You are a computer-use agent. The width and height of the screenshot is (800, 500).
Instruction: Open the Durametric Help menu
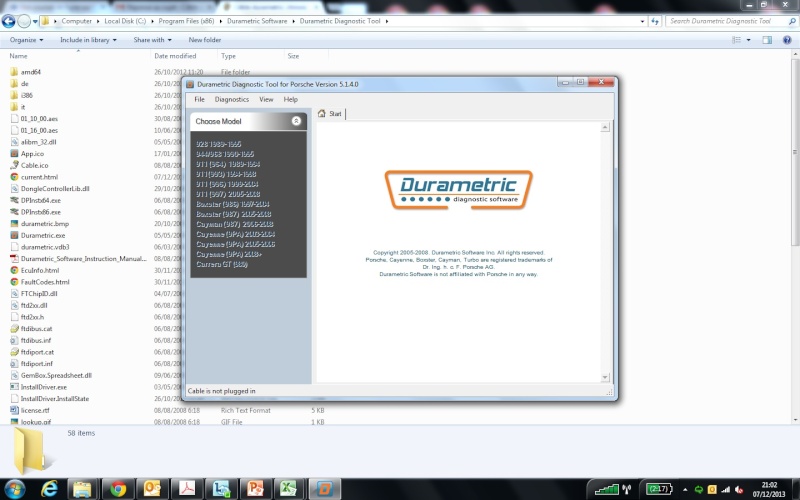290,99
